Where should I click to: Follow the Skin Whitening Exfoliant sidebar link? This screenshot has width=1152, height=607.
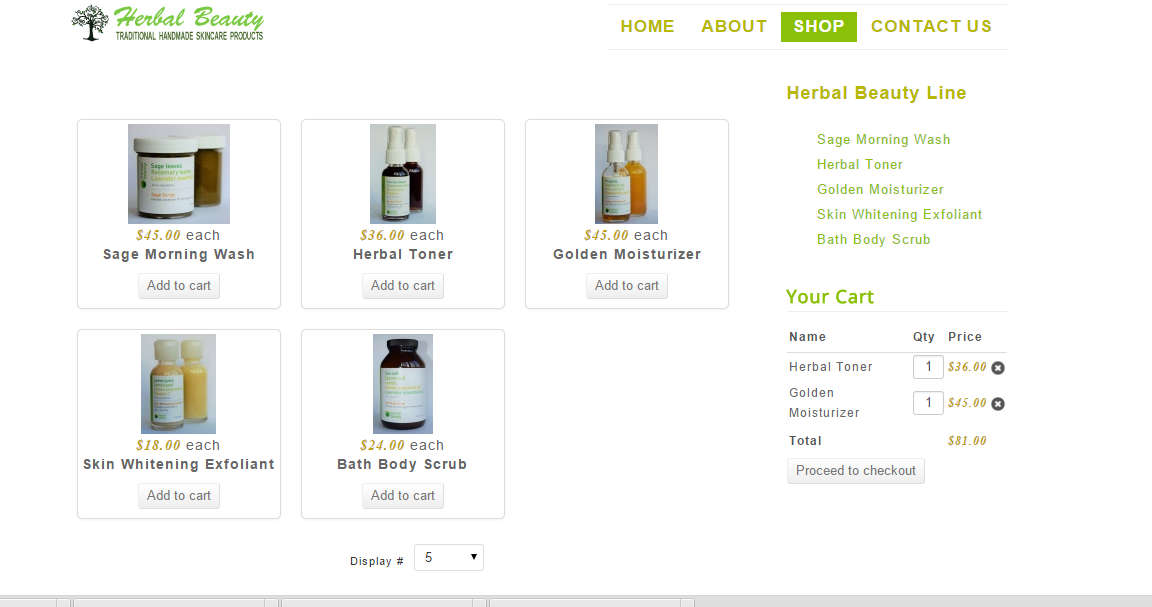[x=899, y=215]
